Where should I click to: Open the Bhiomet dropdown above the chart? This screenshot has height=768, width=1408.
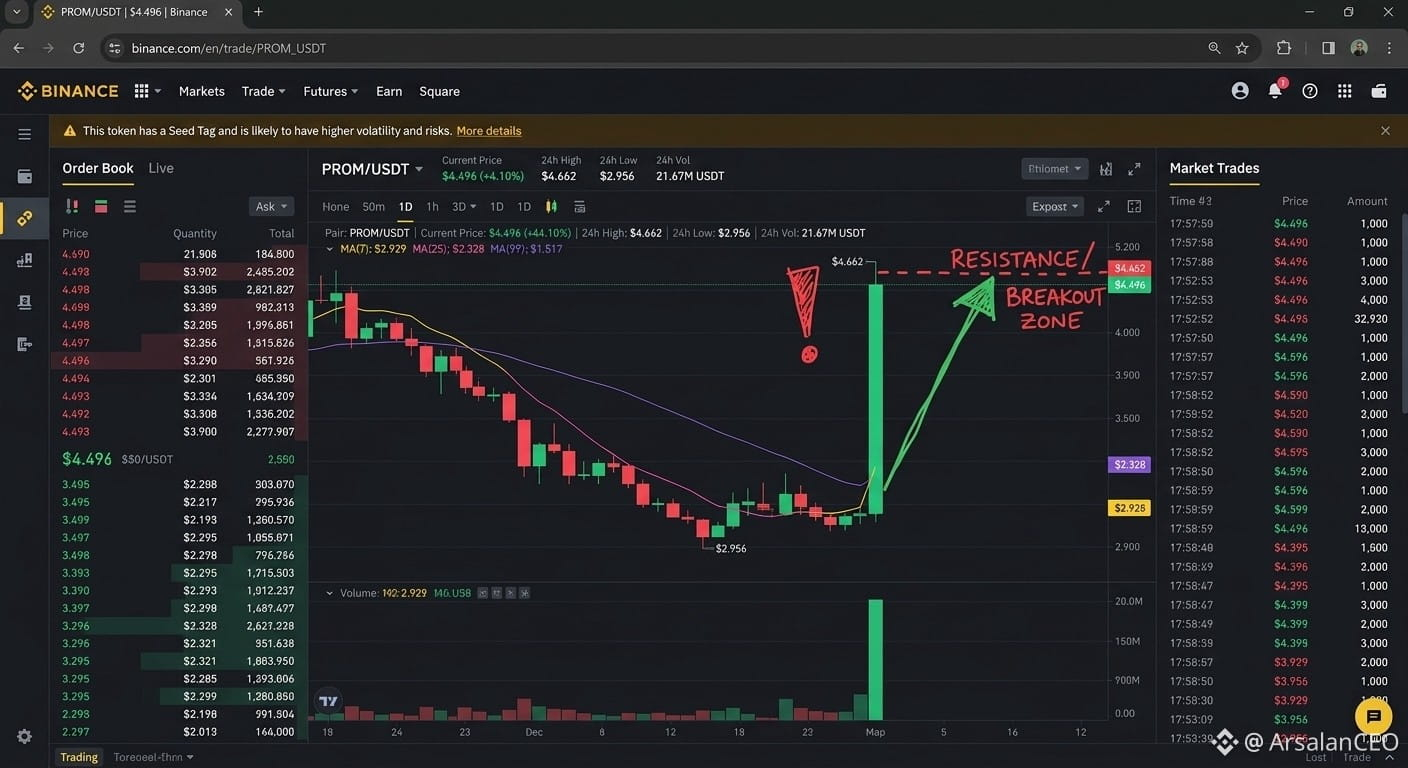pyautogui.click(x=1054, y=169)
